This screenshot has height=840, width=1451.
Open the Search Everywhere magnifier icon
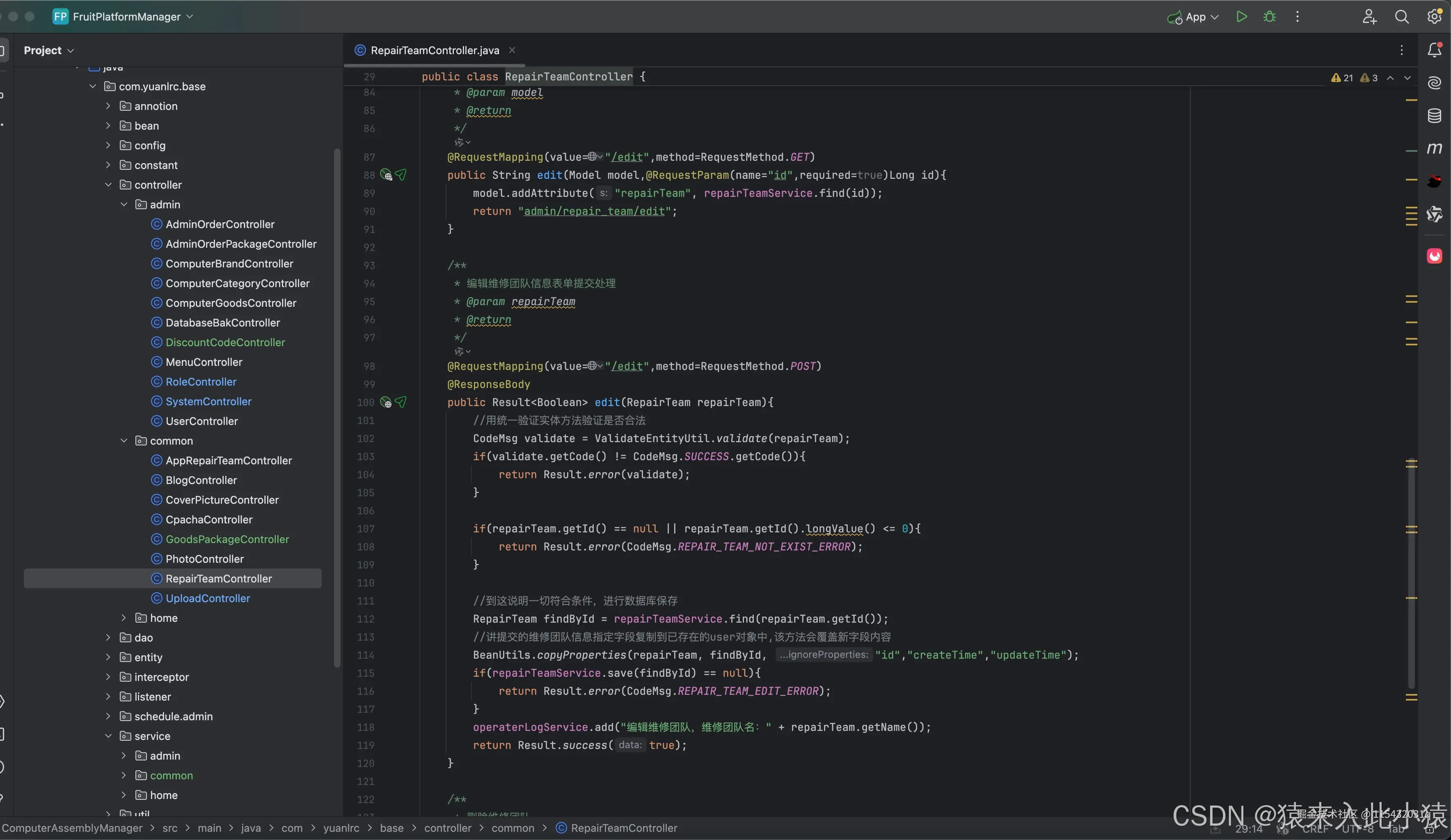1401,17
